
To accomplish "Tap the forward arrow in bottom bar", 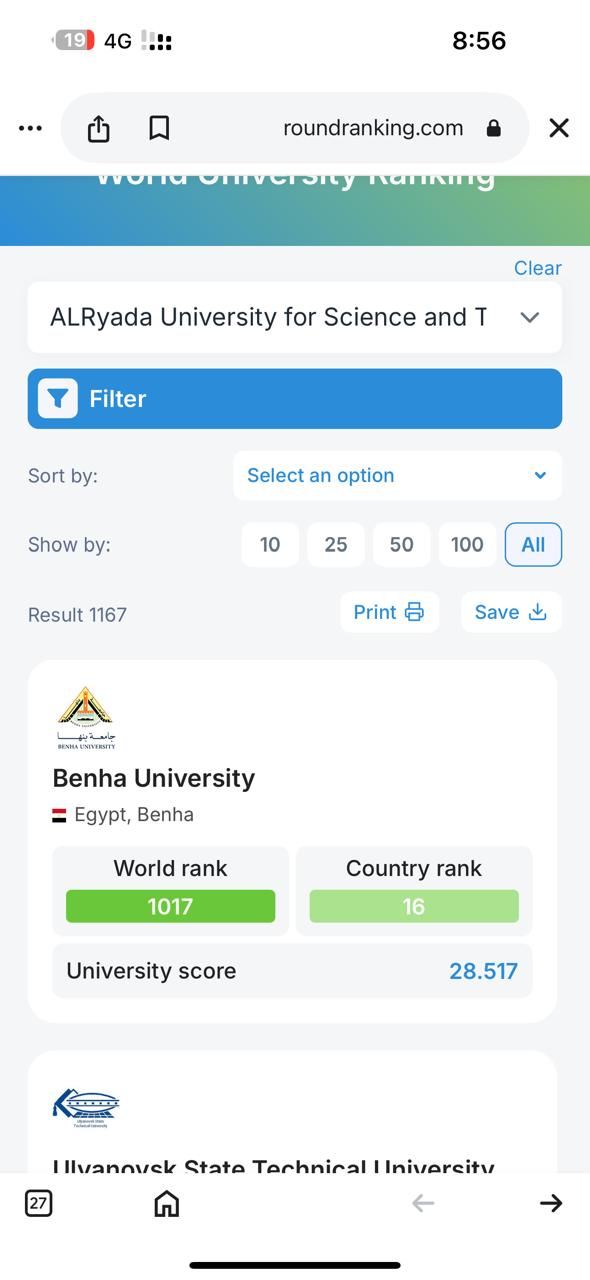I will [x=551, y=1203].
